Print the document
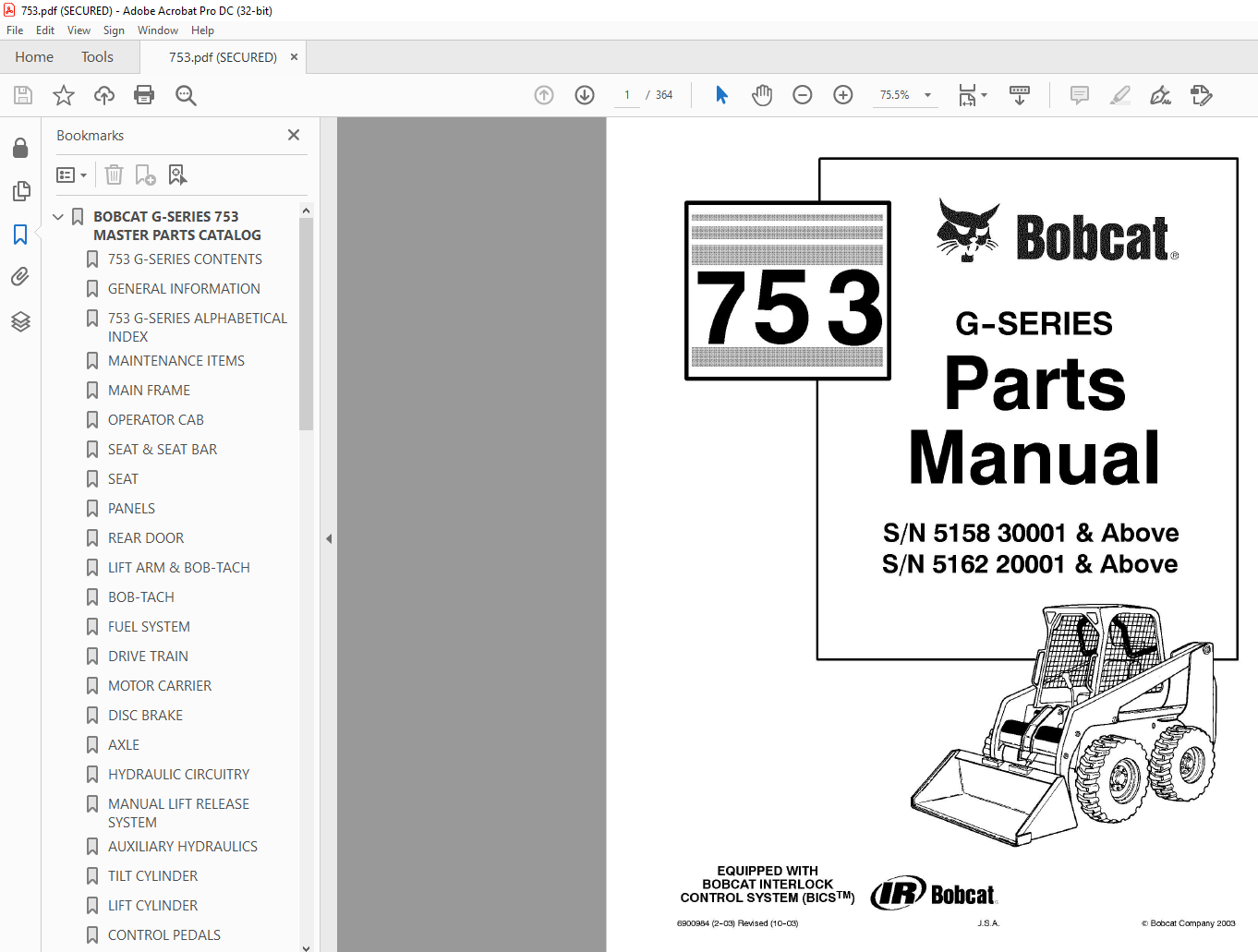The height and width of the screenshot is (952, 1258). pos(144,95)
